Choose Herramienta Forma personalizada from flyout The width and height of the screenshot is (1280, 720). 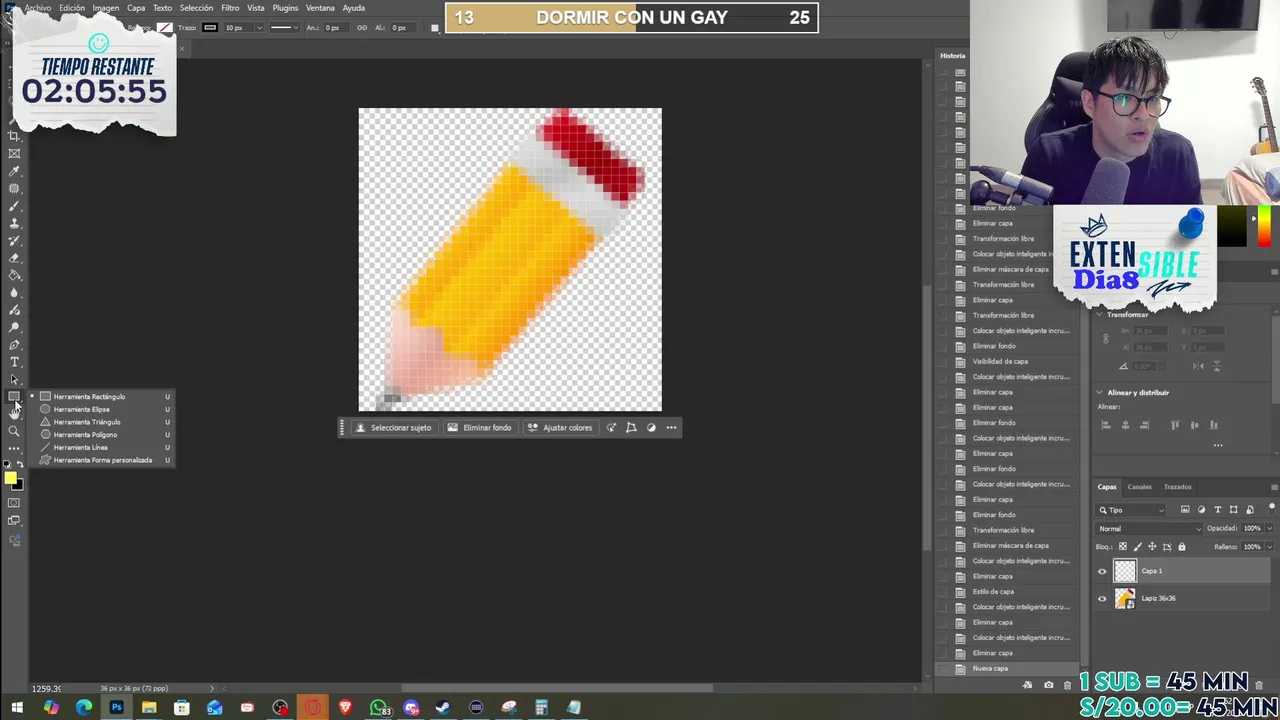102,460
